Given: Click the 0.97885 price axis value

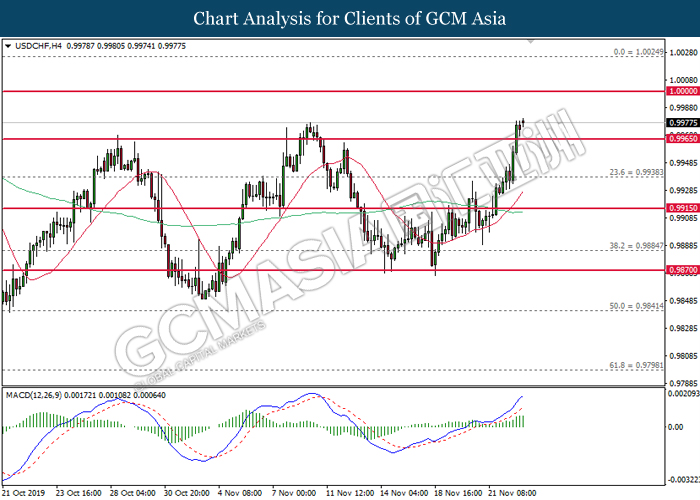Looking at the screenshot, I should (683, 383).
